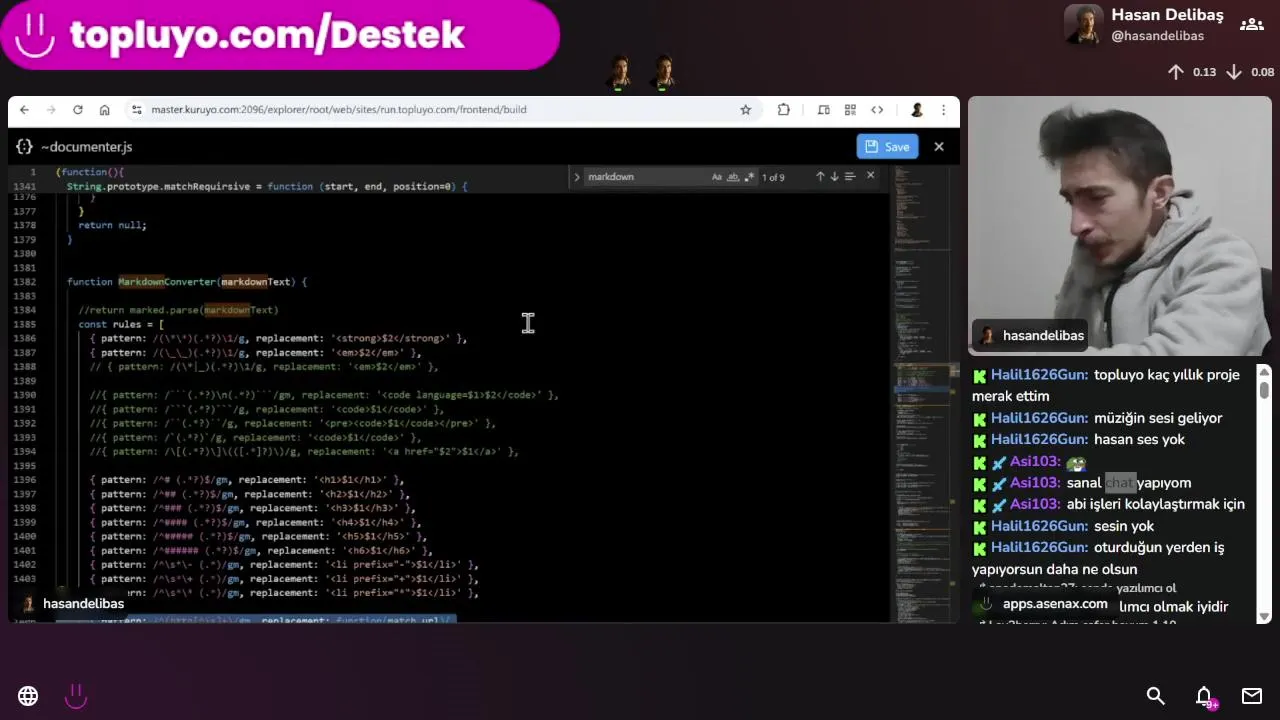Reload the browser page

pos(78,110)
